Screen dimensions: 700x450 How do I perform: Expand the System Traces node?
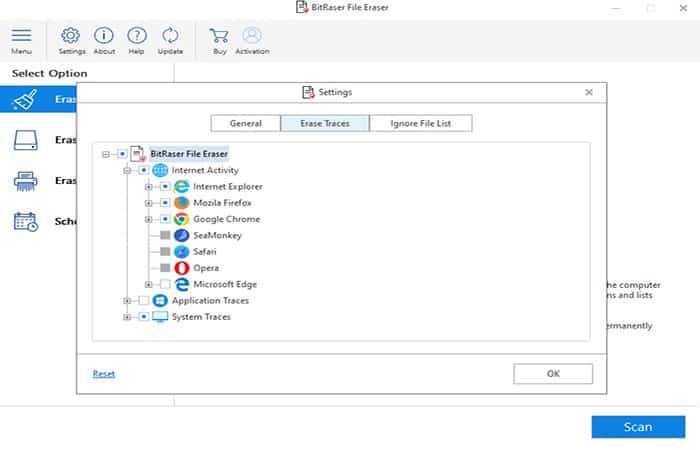tap(127, 317)
